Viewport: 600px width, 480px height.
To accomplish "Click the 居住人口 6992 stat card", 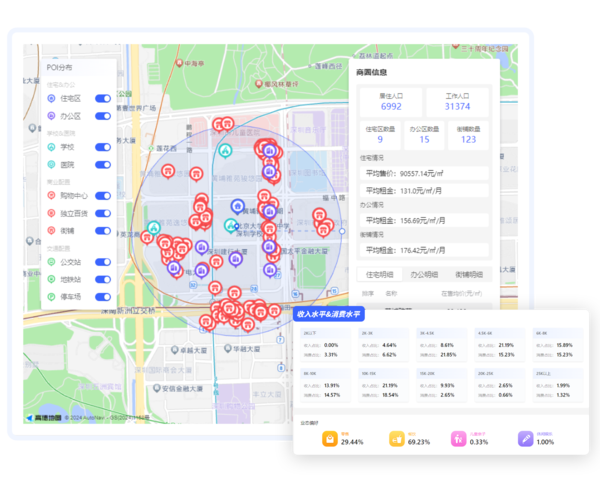I will click(x=391, y=102).
